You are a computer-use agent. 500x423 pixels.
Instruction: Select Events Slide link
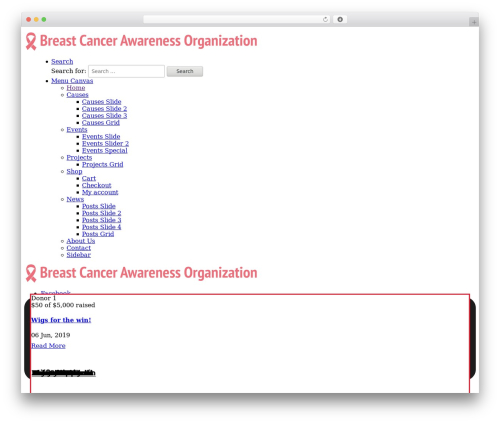click(x=101, y=137)
